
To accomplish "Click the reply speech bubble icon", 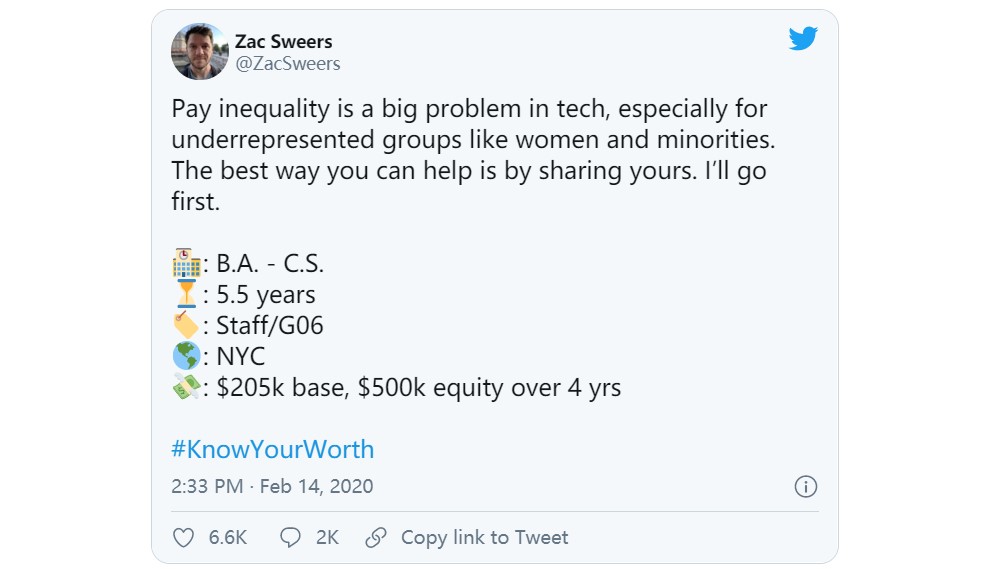I will (x=290, y=538).
